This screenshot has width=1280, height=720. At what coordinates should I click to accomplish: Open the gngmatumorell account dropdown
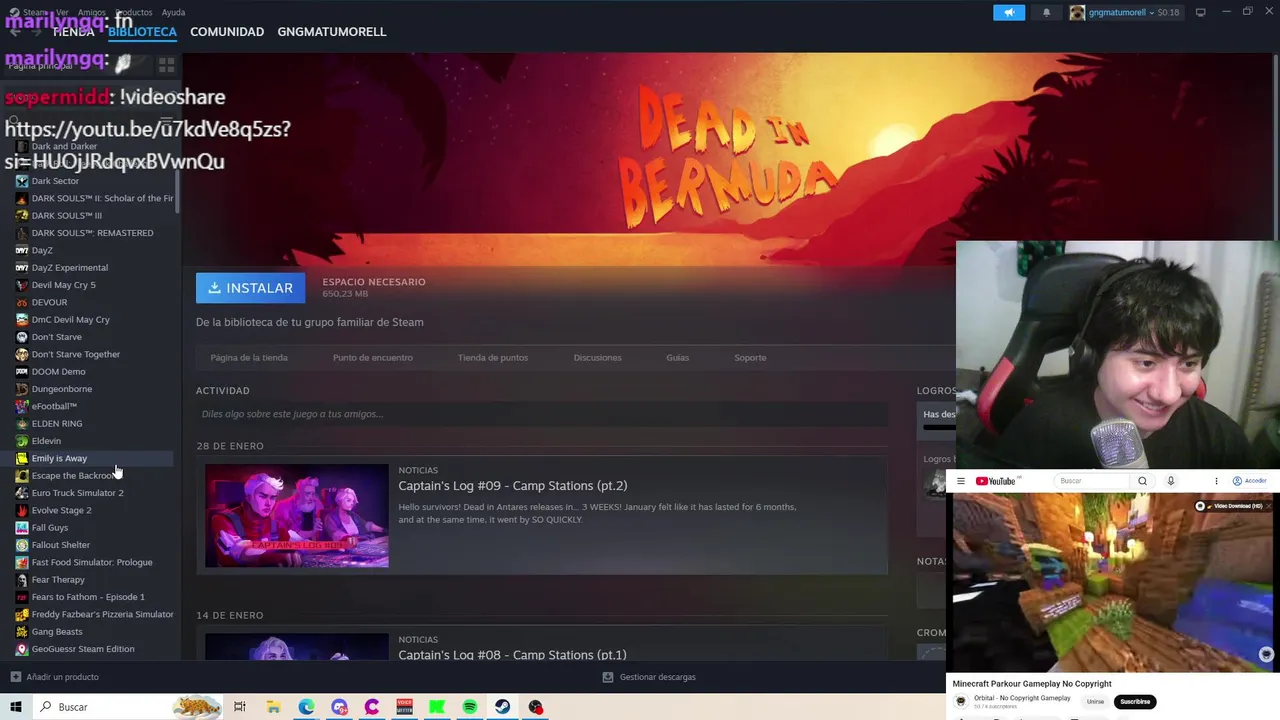click(x=1125, y=12)
